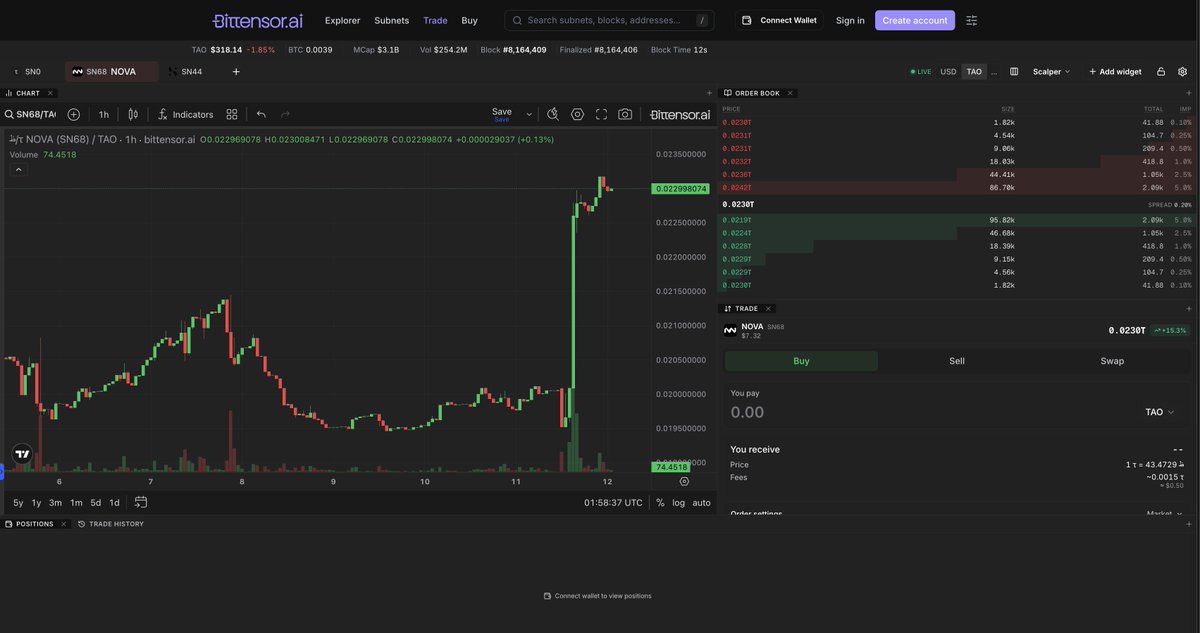Open the 1h interval dropdown

pos(104,114)
